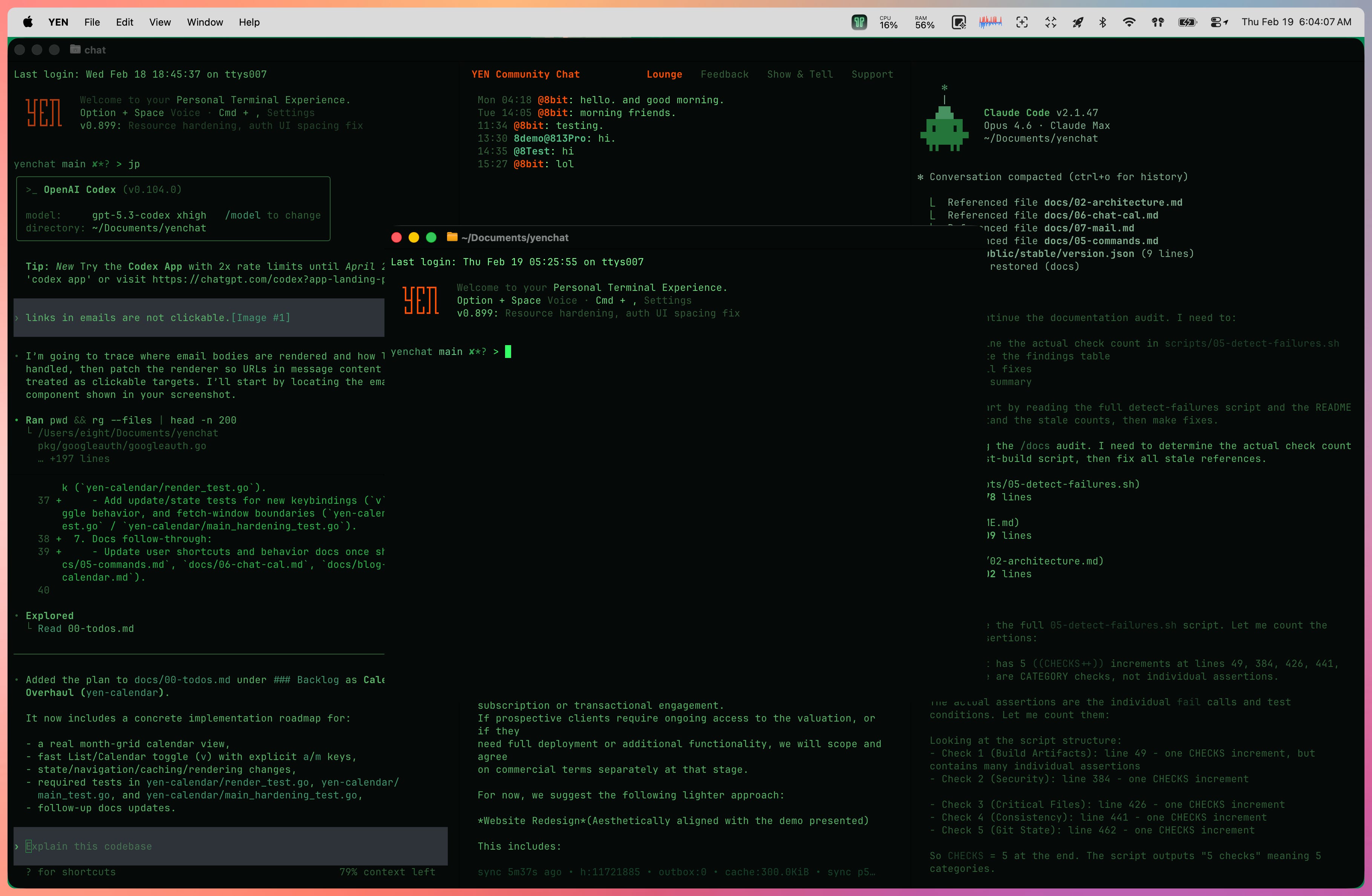Expand the 'Conversation compacted' history line

(1058, 177)
